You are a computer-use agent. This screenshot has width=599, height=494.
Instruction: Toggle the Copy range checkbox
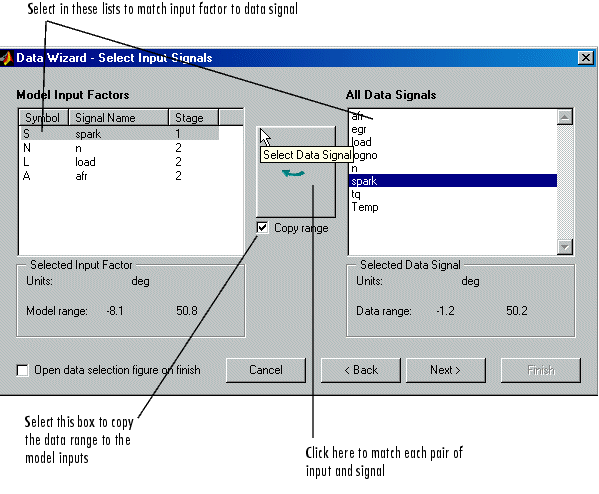[262, 228]
